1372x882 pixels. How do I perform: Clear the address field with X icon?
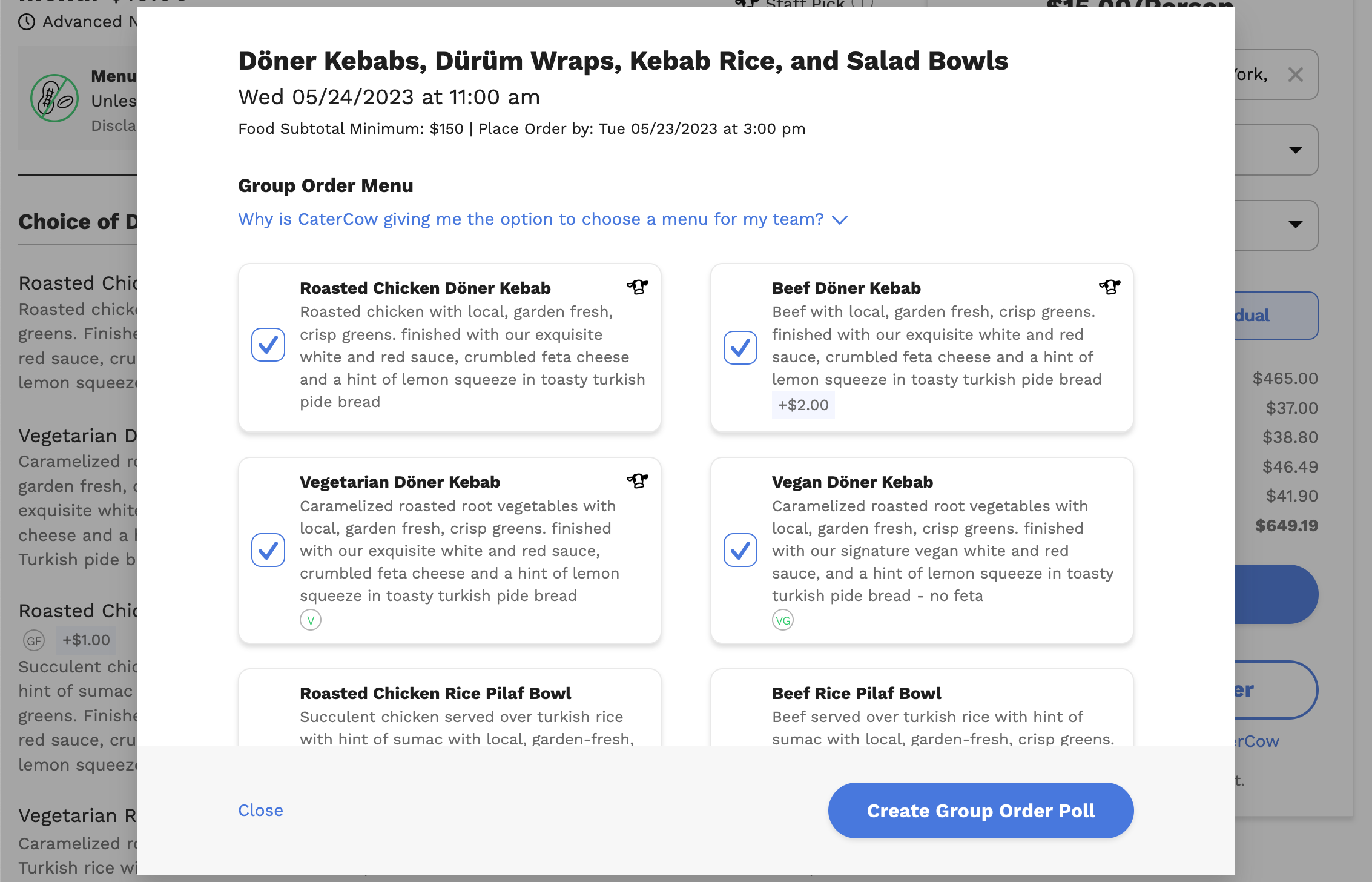[1296, 75]
